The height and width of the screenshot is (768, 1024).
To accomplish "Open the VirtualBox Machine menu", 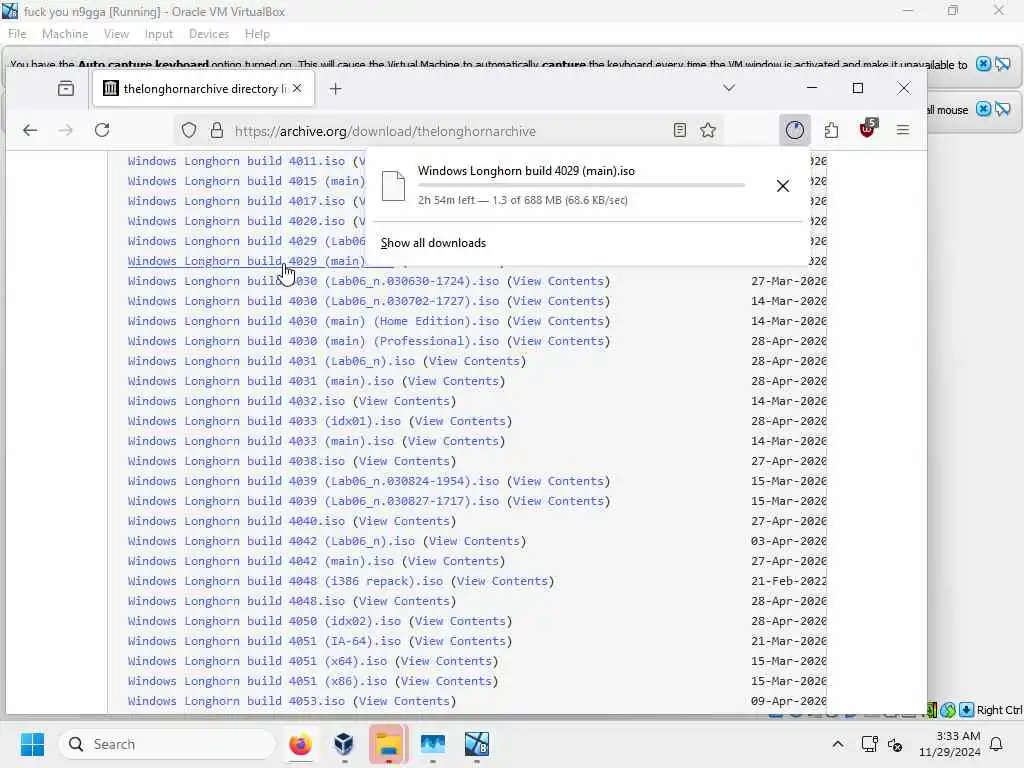I will [x=65, y=34].
